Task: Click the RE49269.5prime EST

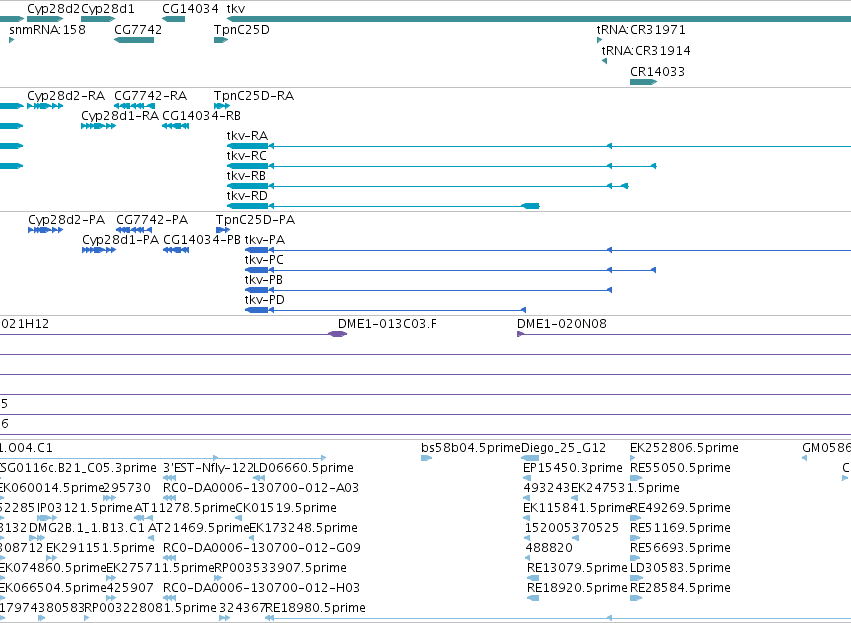Action: point(636,518)
